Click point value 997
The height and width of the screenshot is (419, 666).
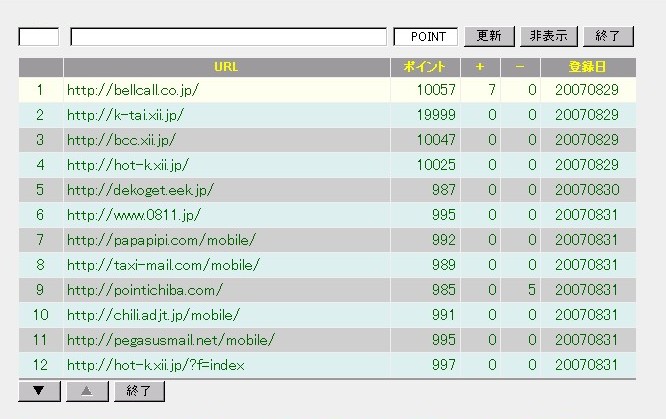[x=444, y=365]
